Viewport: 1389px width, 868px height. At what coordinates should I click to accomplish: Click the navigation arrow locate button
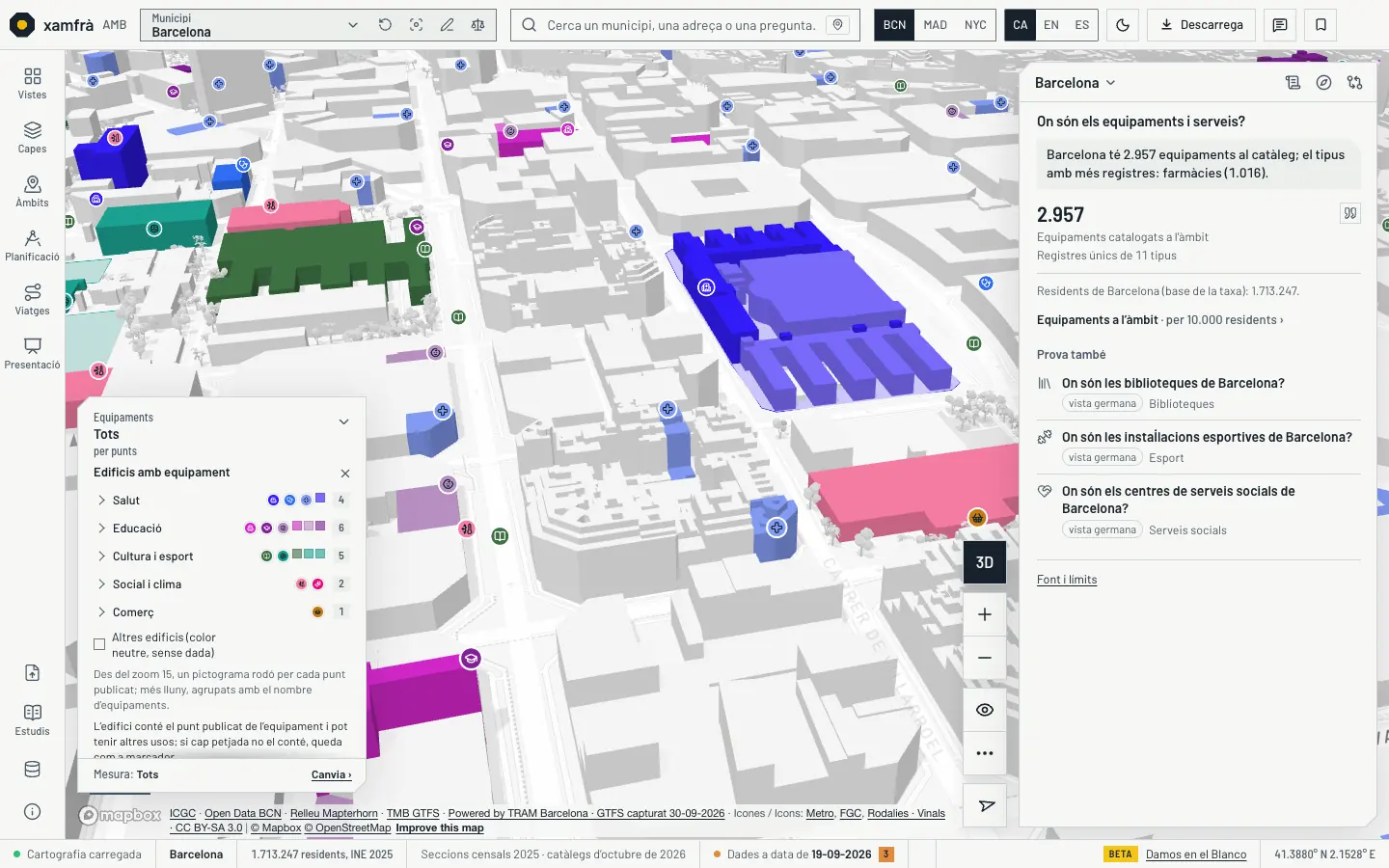[986, 805]
